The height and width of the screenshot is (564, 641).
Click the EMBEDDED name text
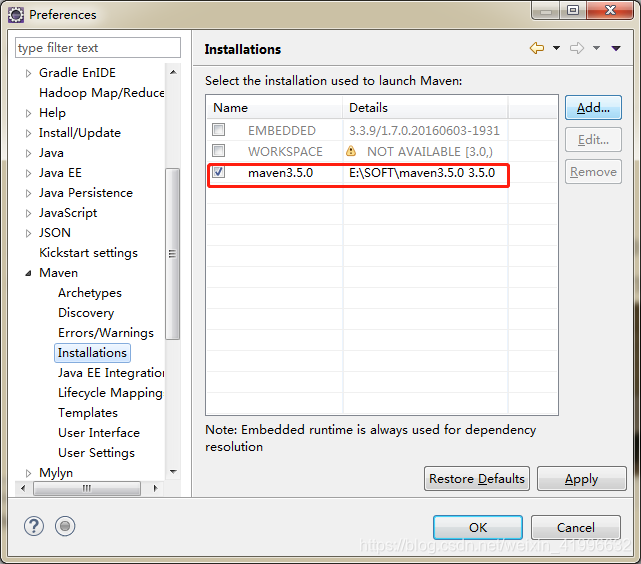point(282,131)
